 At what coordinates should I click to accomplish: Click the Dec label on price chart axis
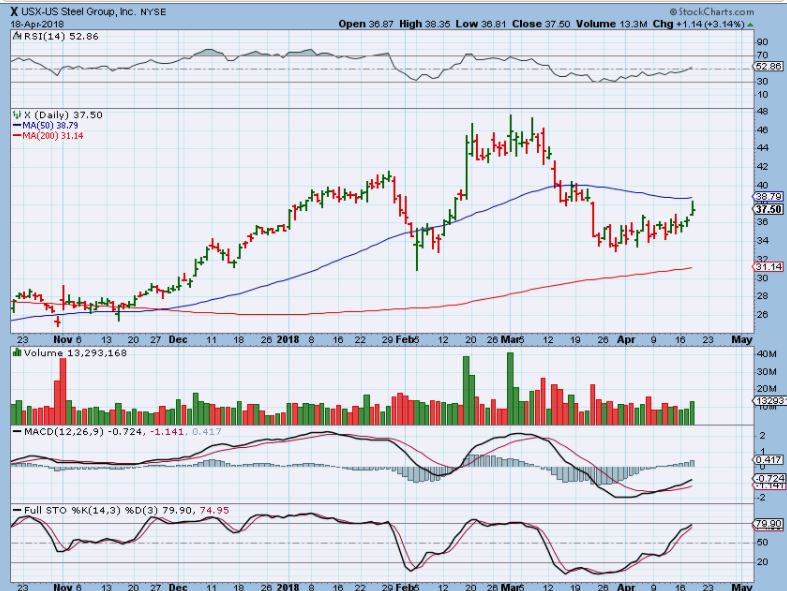pos(178,339)
